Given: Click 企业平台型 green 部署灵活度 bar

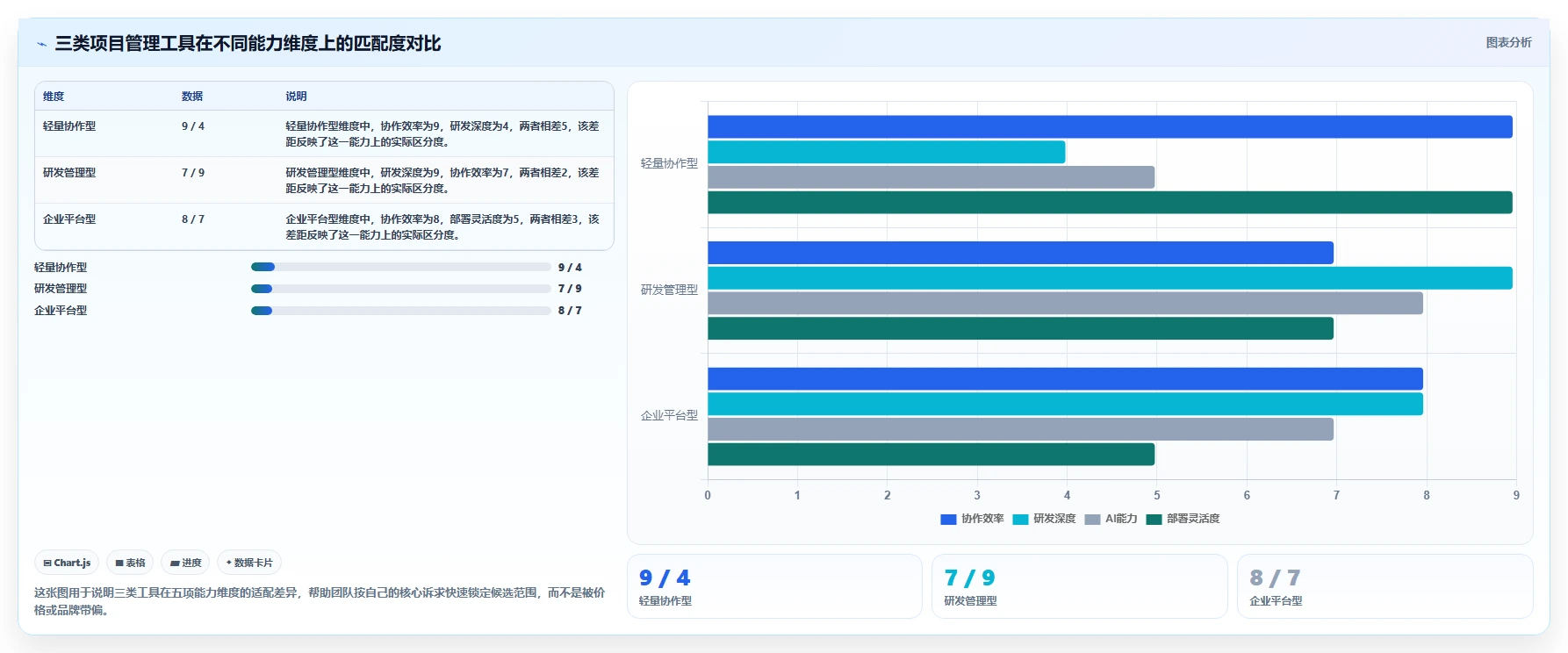Looking at the screenshot, I should (x=931, y=455).
